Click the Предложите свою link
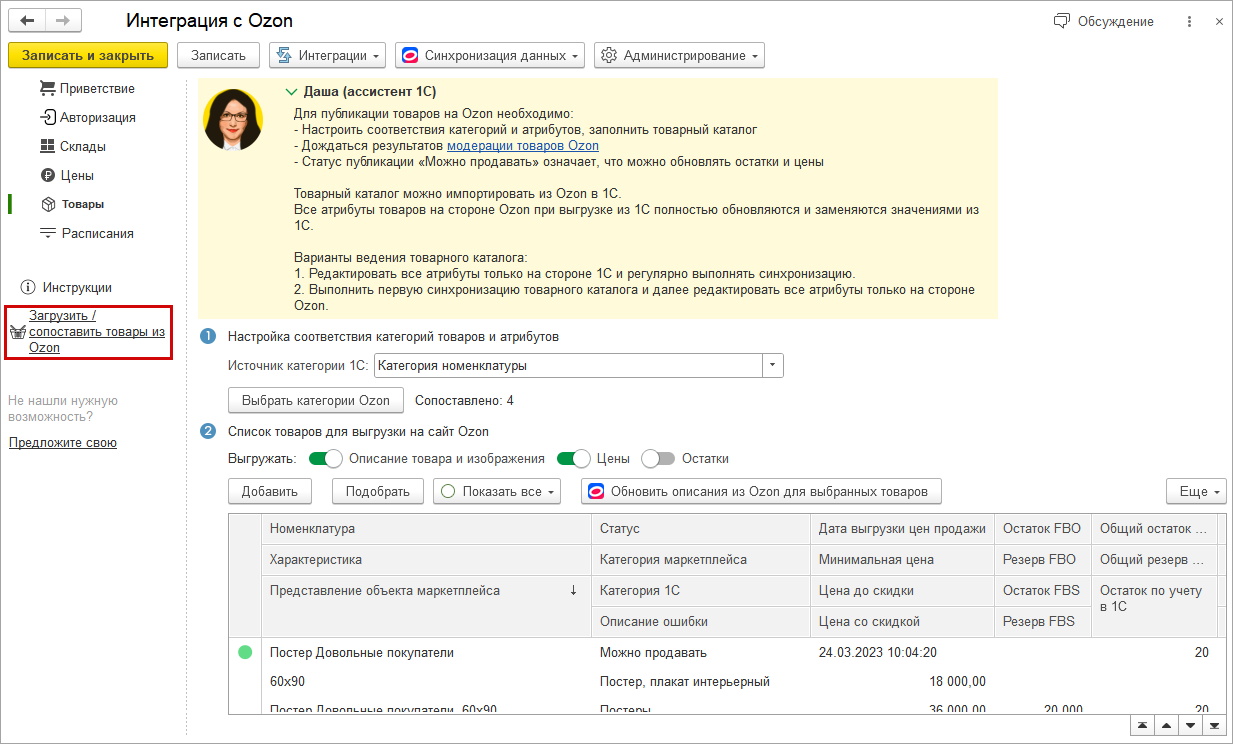Viewport: 1233px width, 744px height. (63, 442)
